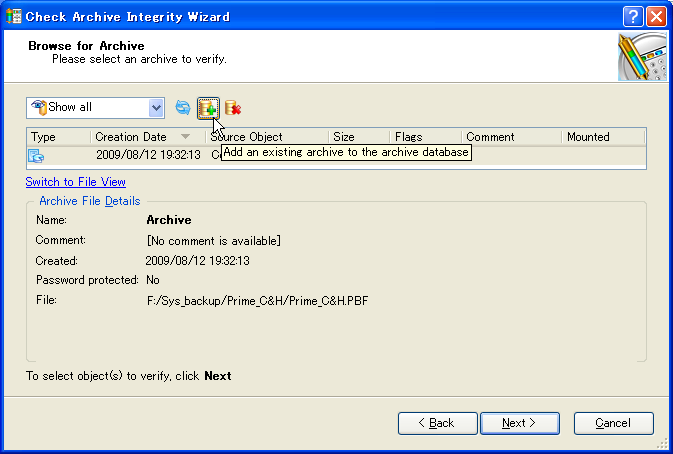
Task: Click the wizard icon in title bar
Action: [13, 16]
